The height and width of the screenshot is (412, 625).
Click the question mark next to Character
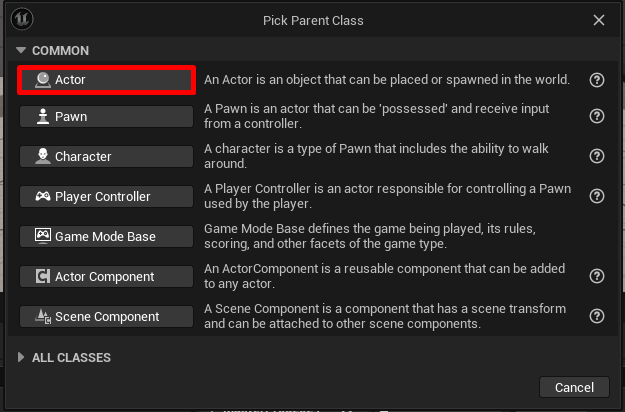click(597, 156)
